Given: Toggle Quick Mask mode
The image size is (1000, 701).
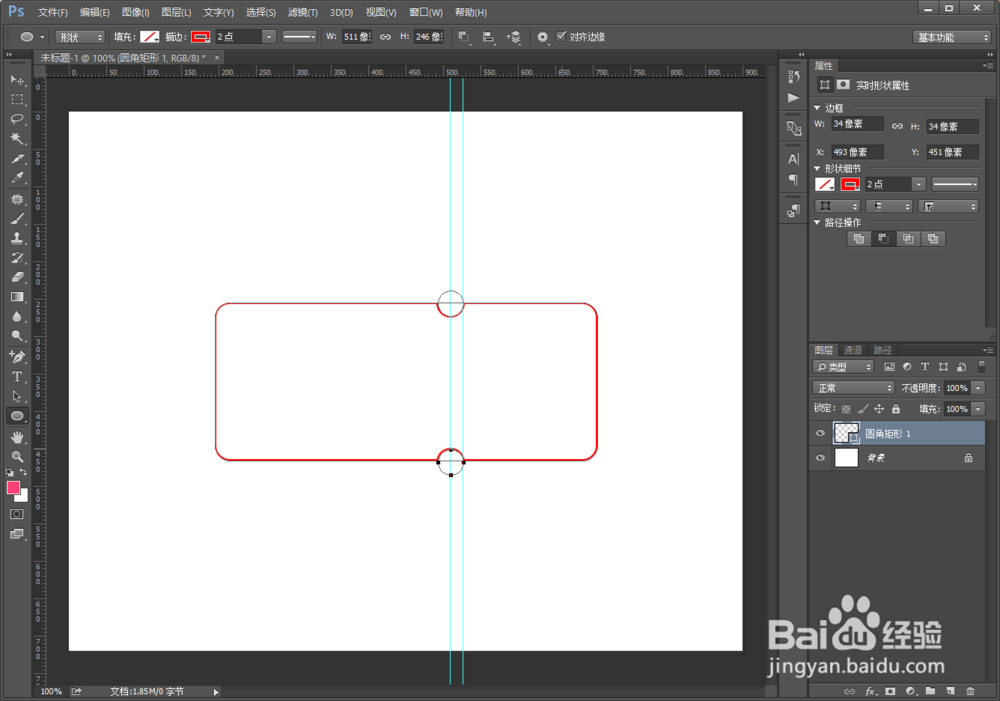Looking at the screenshot, I should (x=17, y=514).
